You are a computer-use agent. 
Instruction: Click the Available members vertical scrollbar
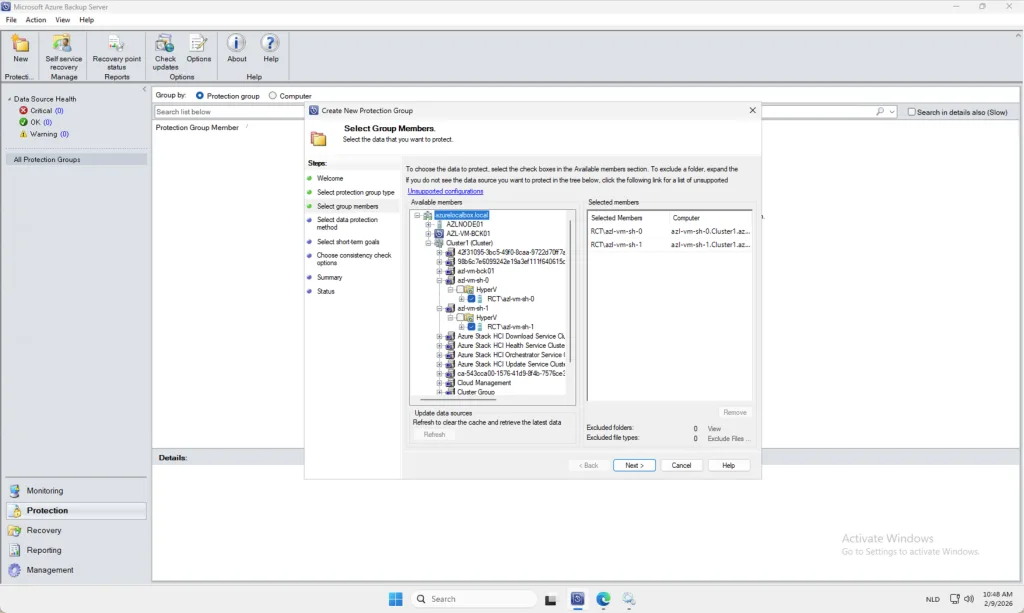pyautogui.click(x=571, y=300)
